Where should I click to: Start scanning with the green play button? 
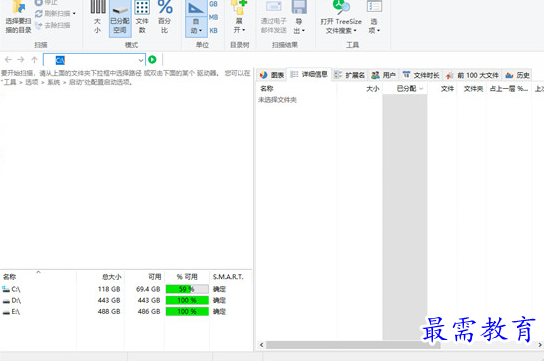point(152,60)
